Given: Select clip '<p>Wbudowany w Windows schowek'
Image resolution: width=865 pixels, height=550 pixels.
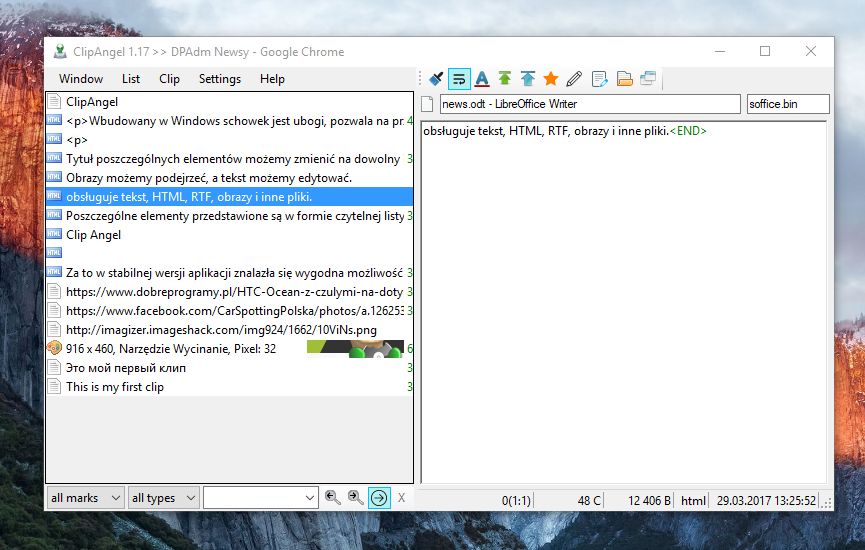Looking at the screenshot, I should (229, 121).
